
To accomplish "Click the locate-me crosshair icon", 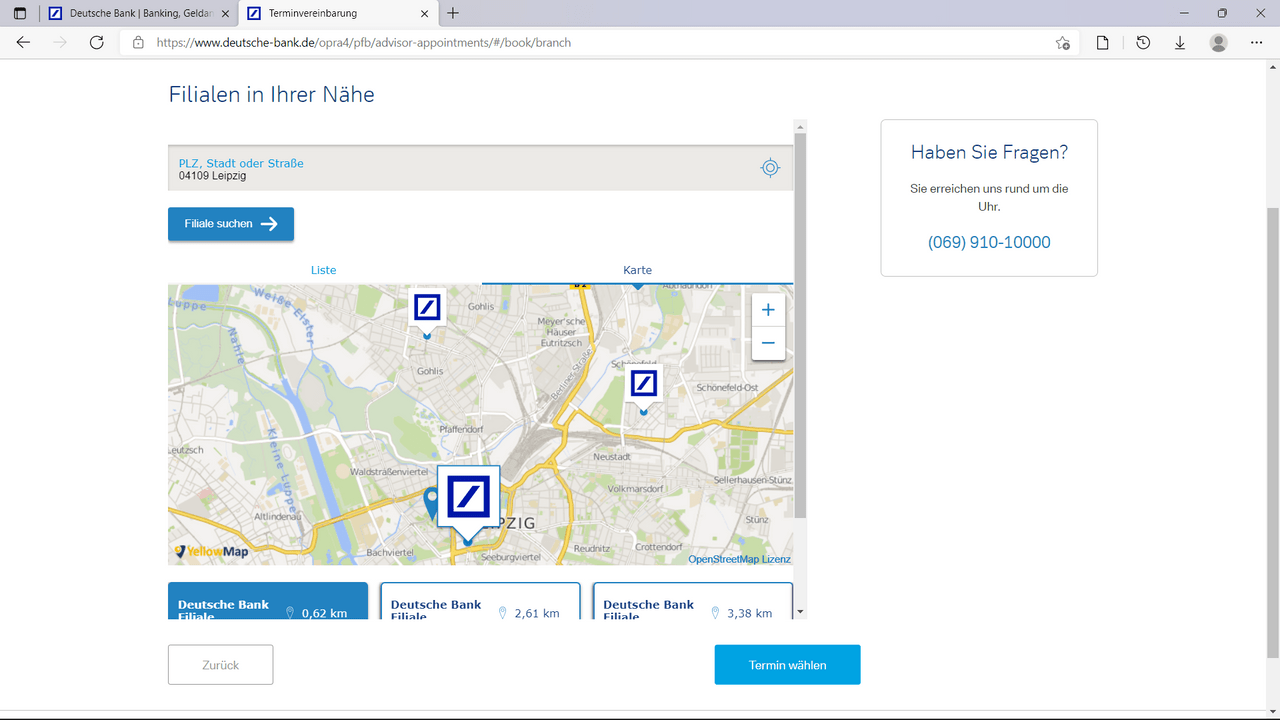I will (770, 168).
